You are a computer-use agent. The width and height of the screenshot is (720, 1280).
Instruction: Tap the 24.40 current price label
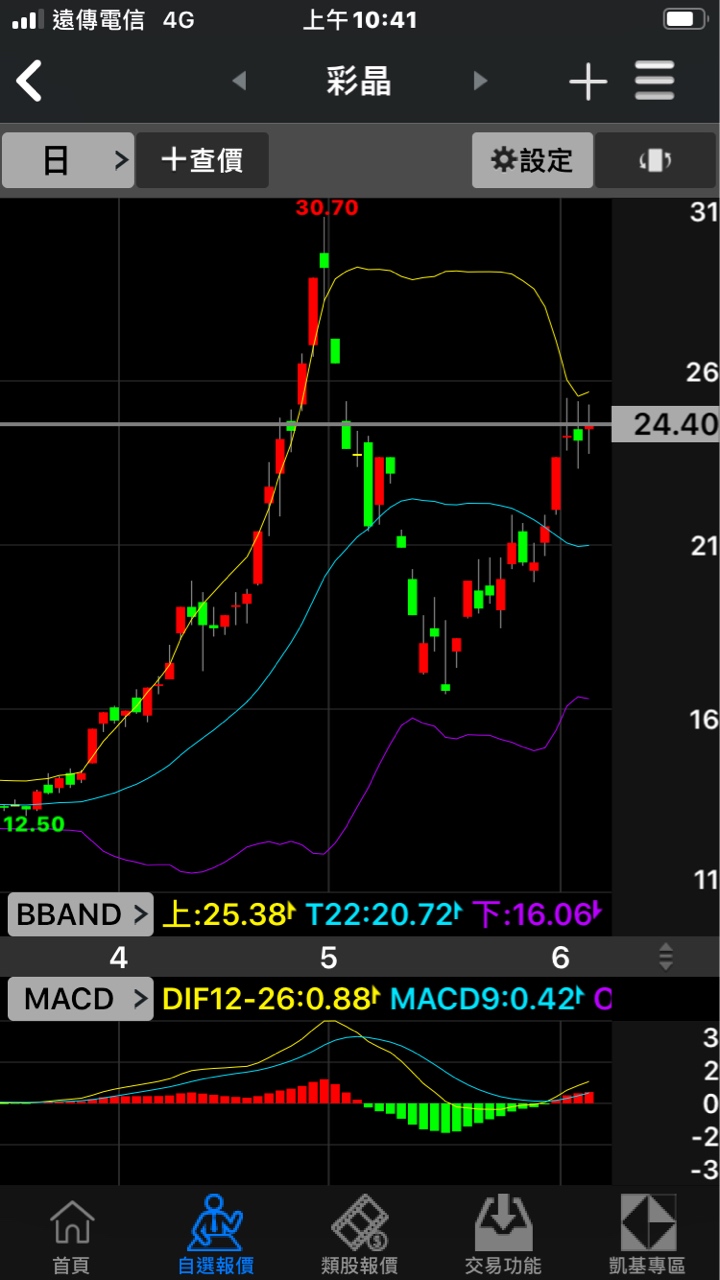point(665,424)
